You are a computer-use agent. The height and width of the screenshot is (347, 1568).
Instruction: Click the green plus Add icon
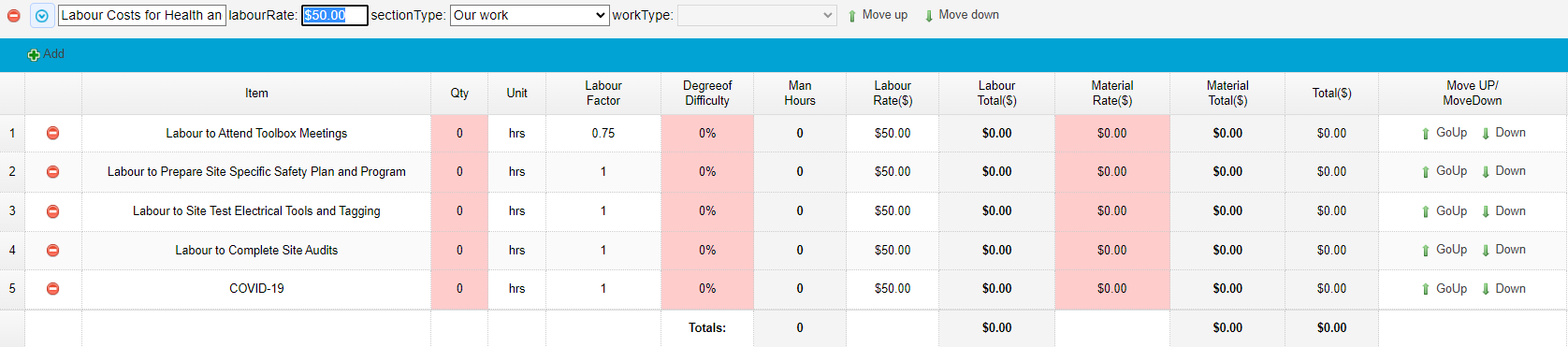[34, 55]
